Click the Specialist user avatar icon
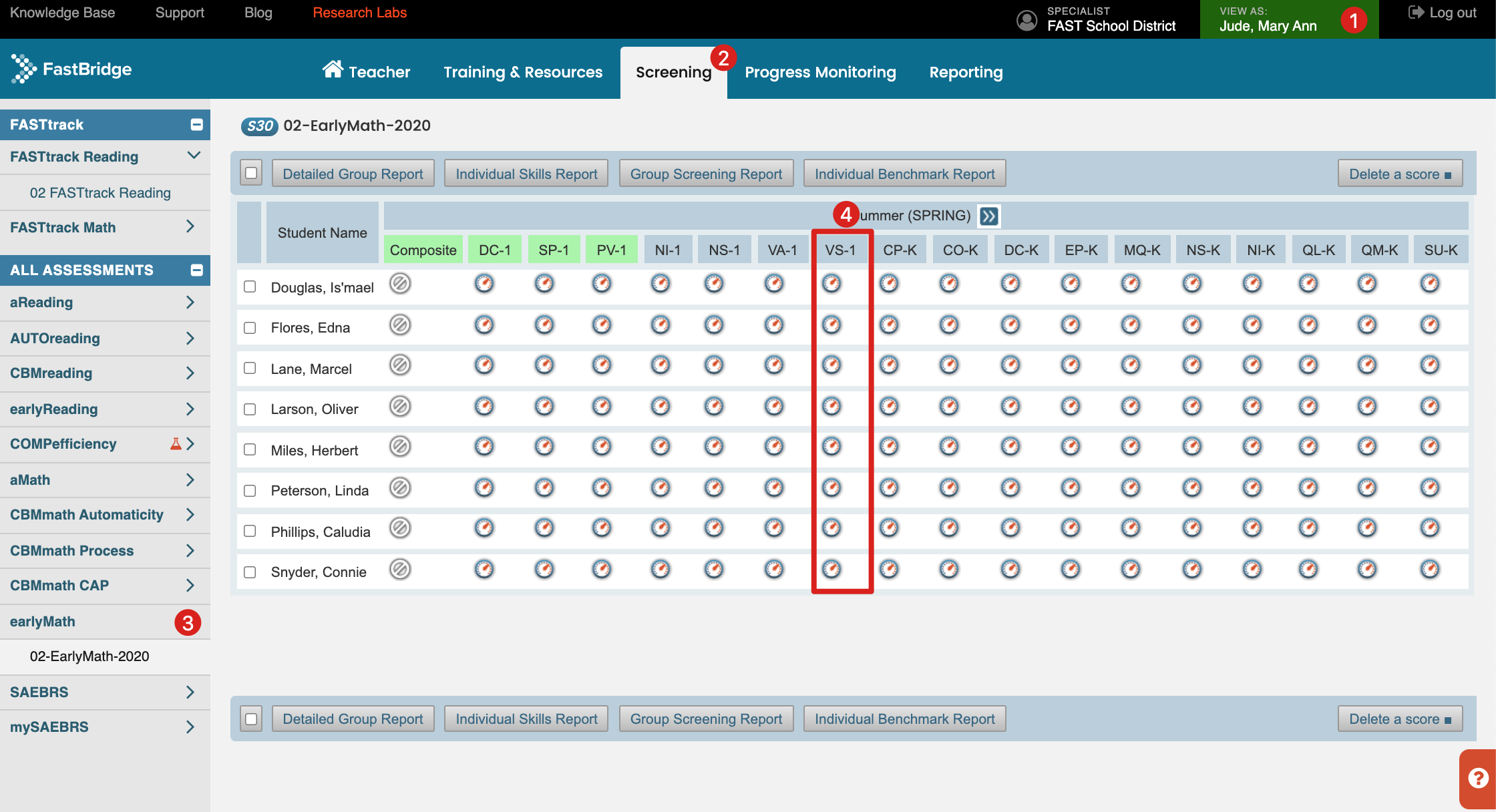 point(1026,20)
